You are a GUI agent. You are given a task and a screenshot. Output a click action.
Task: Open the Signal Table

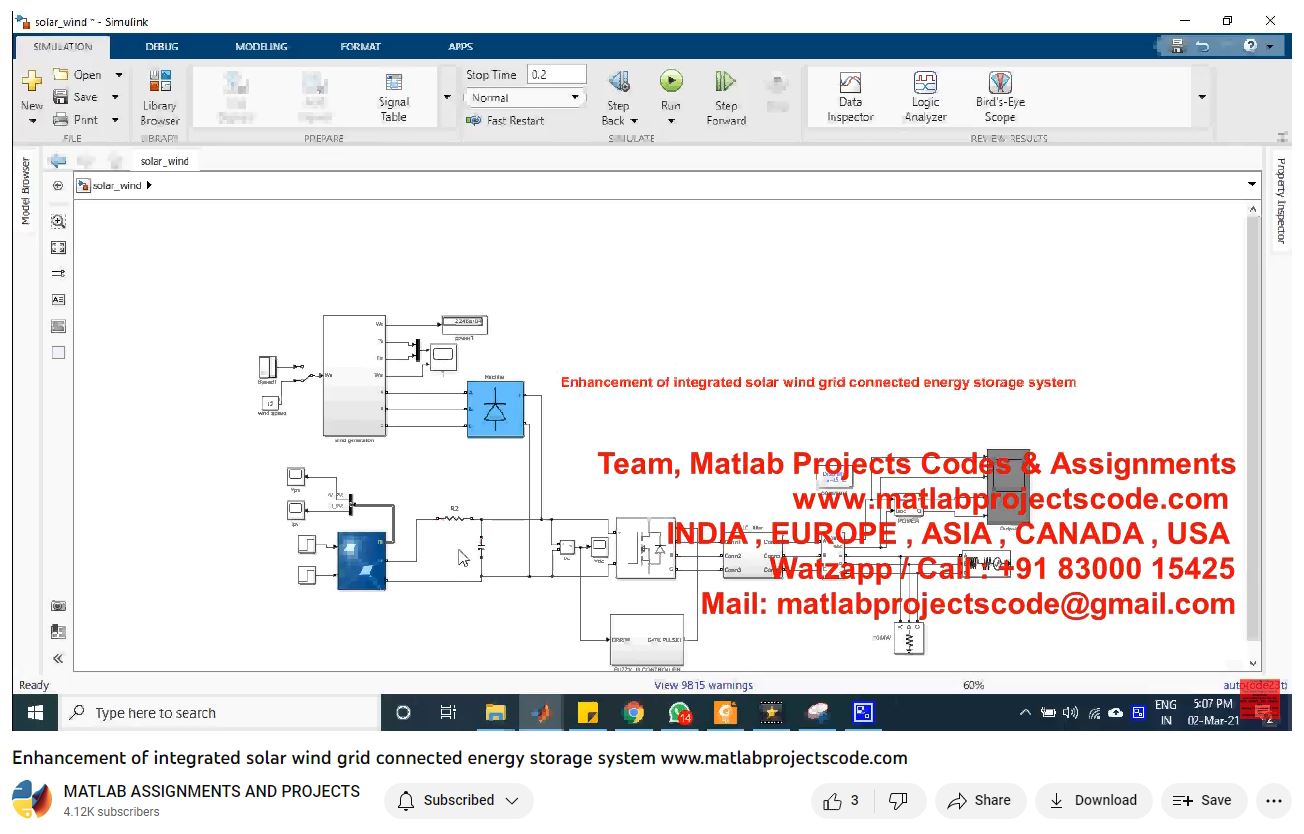[x=394, y=97]
